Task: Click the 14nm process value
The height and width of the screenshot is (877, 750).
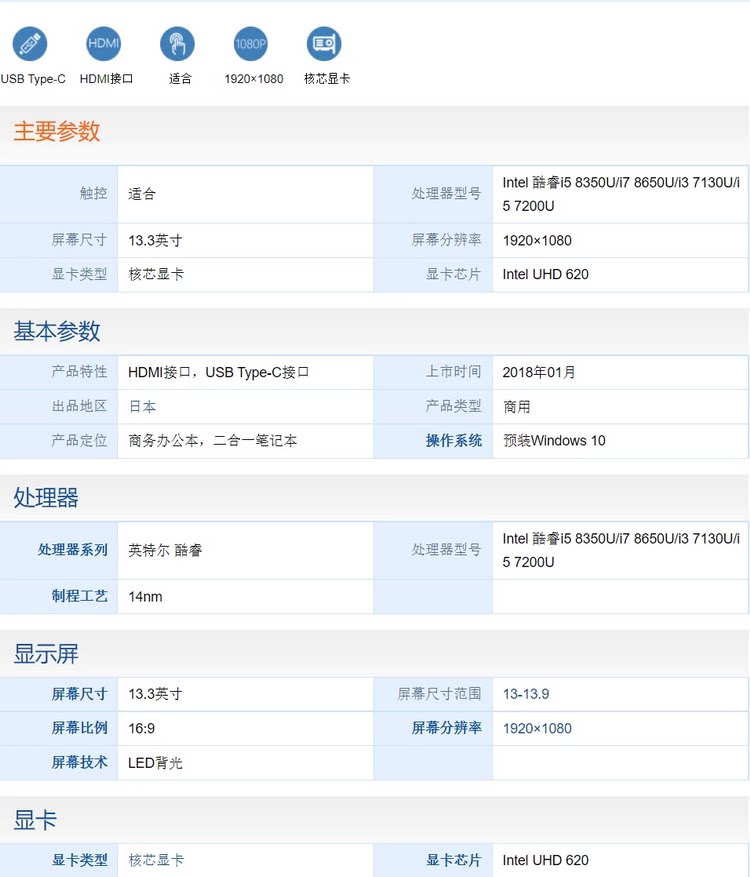Action: (145, 596)
